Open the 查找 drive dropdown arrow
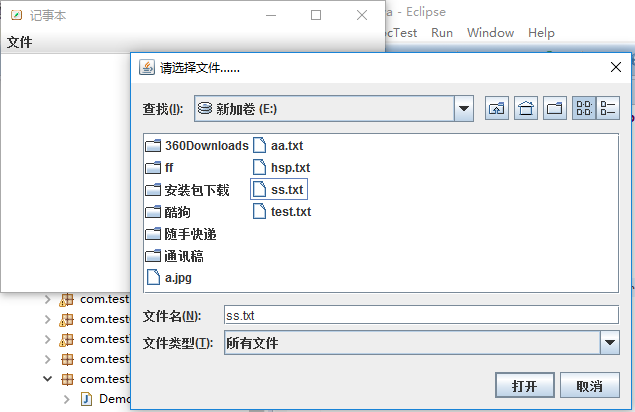Viewport: 635px width, 412px height. tap(464, 109)
